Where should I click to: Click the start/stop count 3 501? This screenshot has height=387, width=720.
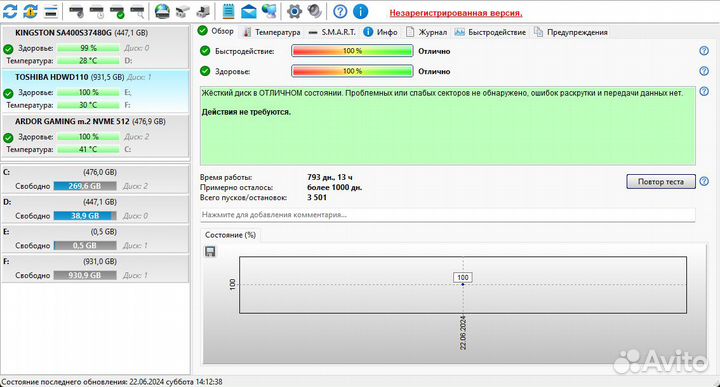[317, 197]
